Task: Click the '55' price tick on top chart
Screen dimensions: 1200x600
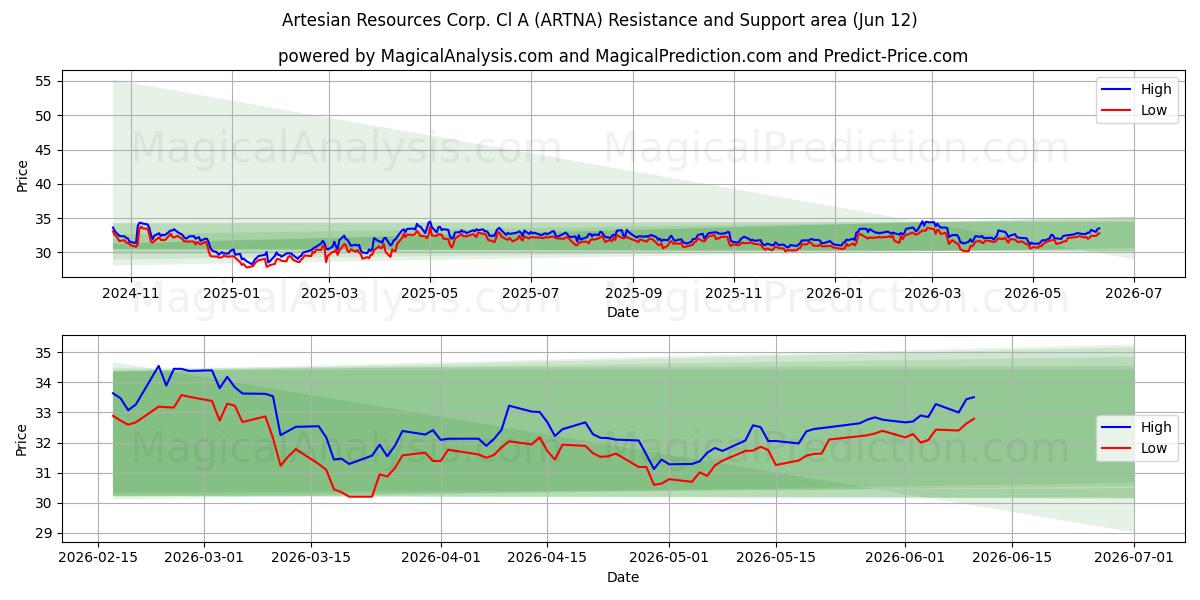Action: 45,81
